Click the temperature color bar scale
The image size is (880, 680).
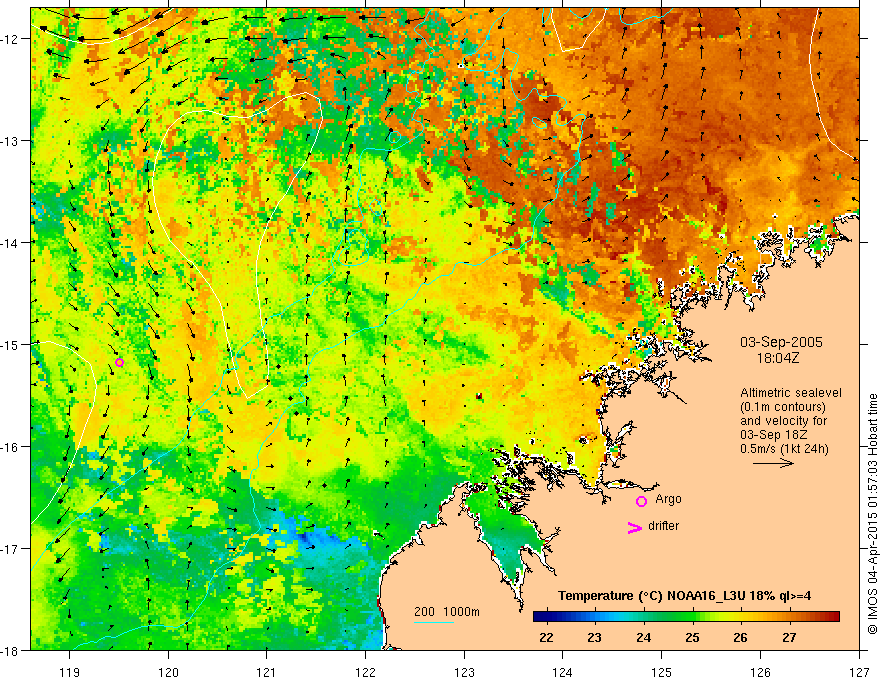[686, 617]
